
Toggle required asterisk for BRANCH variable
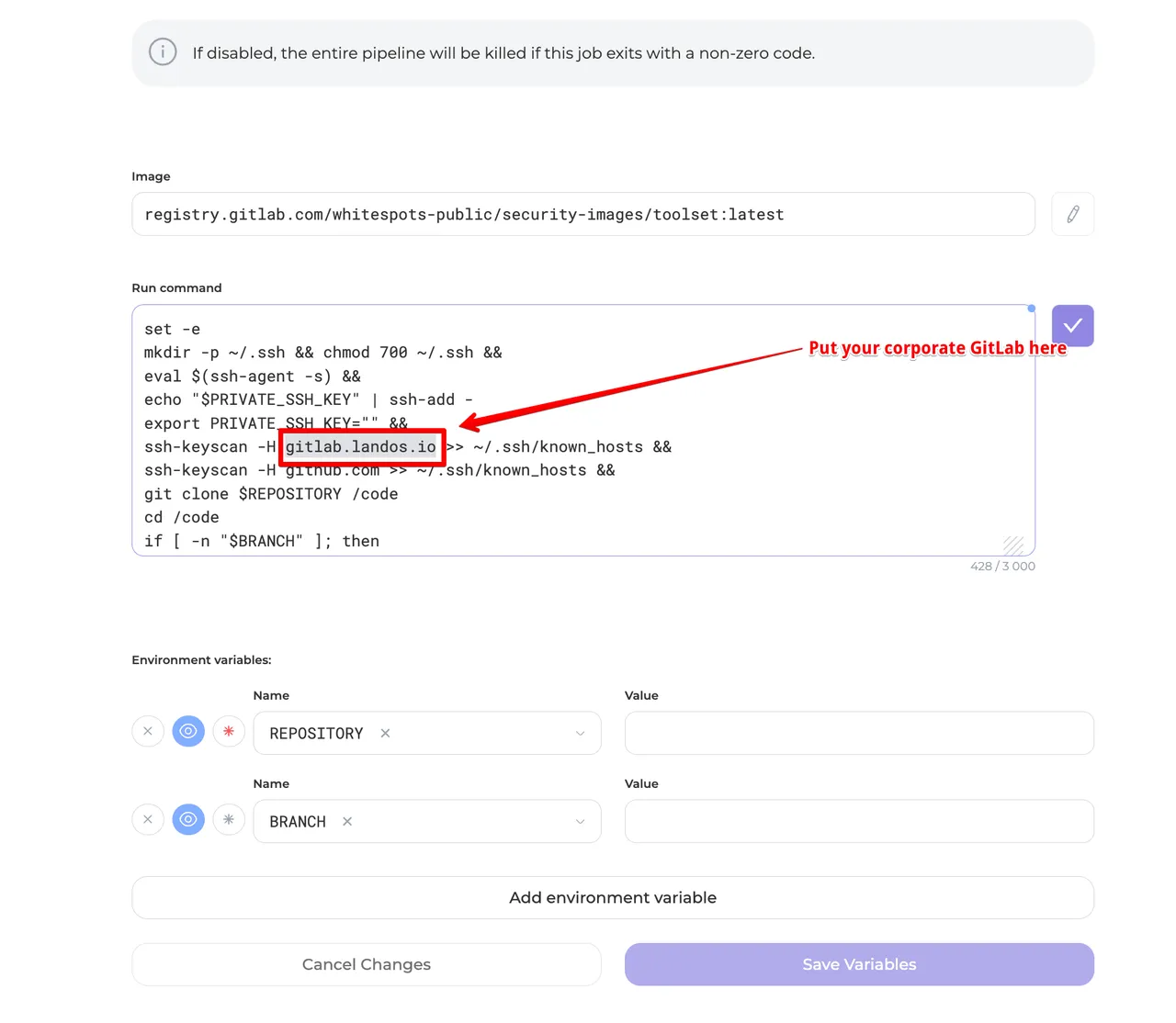(x=229, y=819)
